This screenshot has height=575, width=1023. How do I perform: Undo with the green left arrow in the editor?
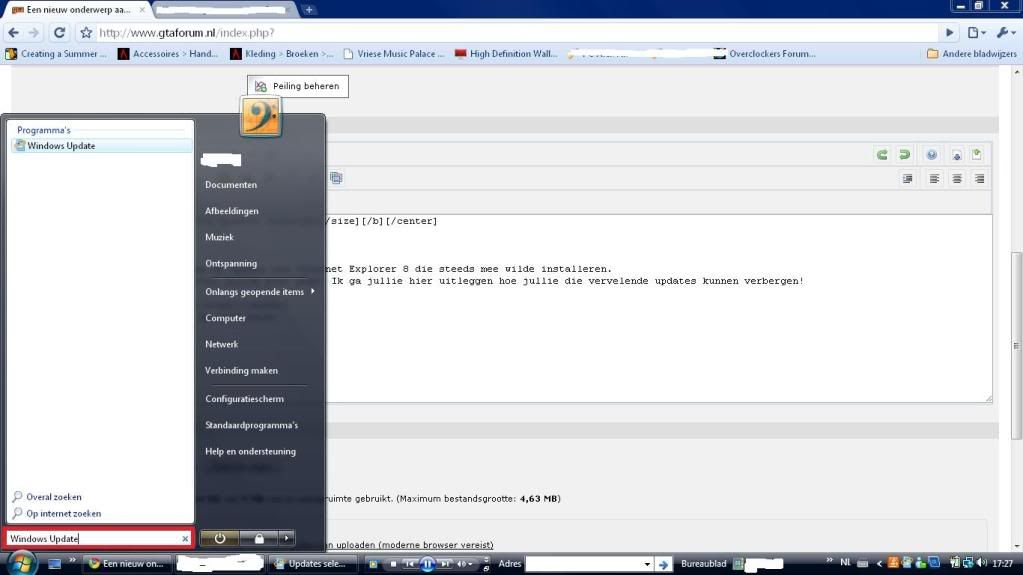[882, 155]
